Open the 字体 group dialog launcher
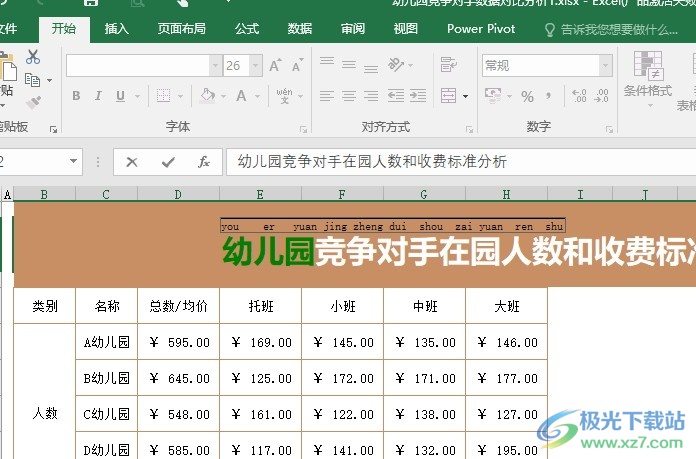Screen dimensions: 696x459 tap(304, 129)
